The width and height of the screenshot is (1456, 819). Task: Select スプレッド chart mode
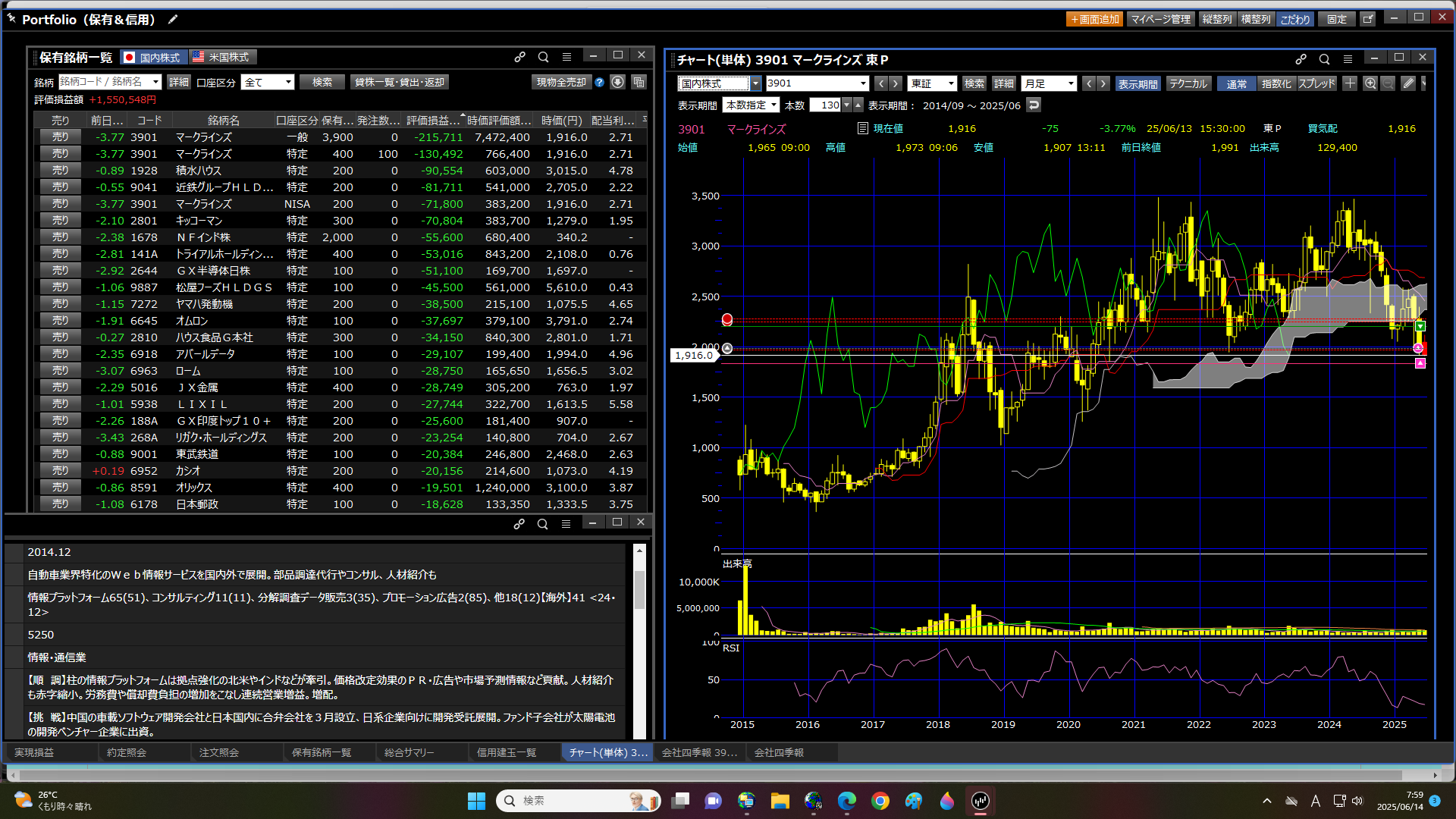[x=1316, y=83]
